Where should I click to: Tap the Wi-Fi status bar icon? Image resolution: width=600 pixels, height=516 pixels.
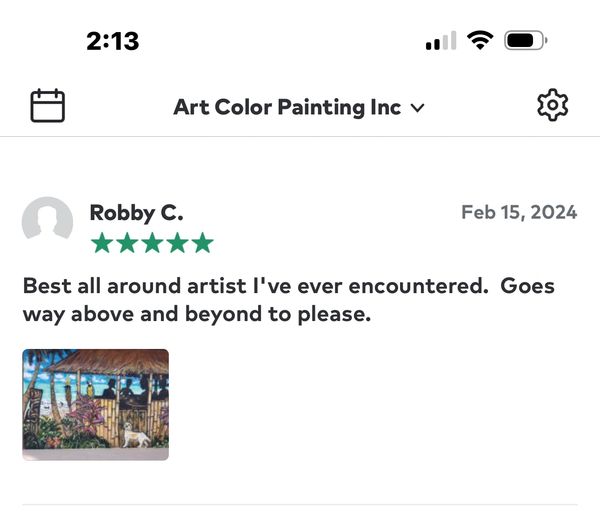pyautogui.click(x=480, y=41)
